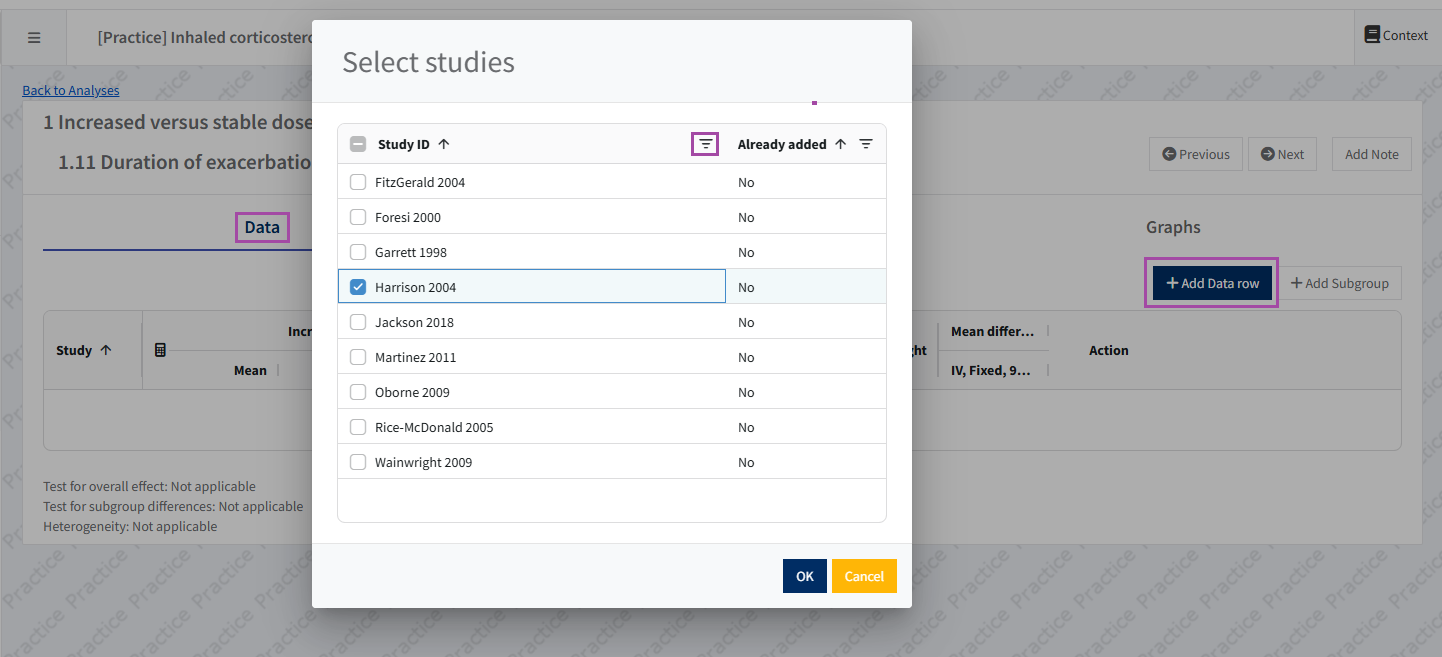Click the Context book icon
Viewport: 1442px width, 657px height.
click(x=1372, y=35)
